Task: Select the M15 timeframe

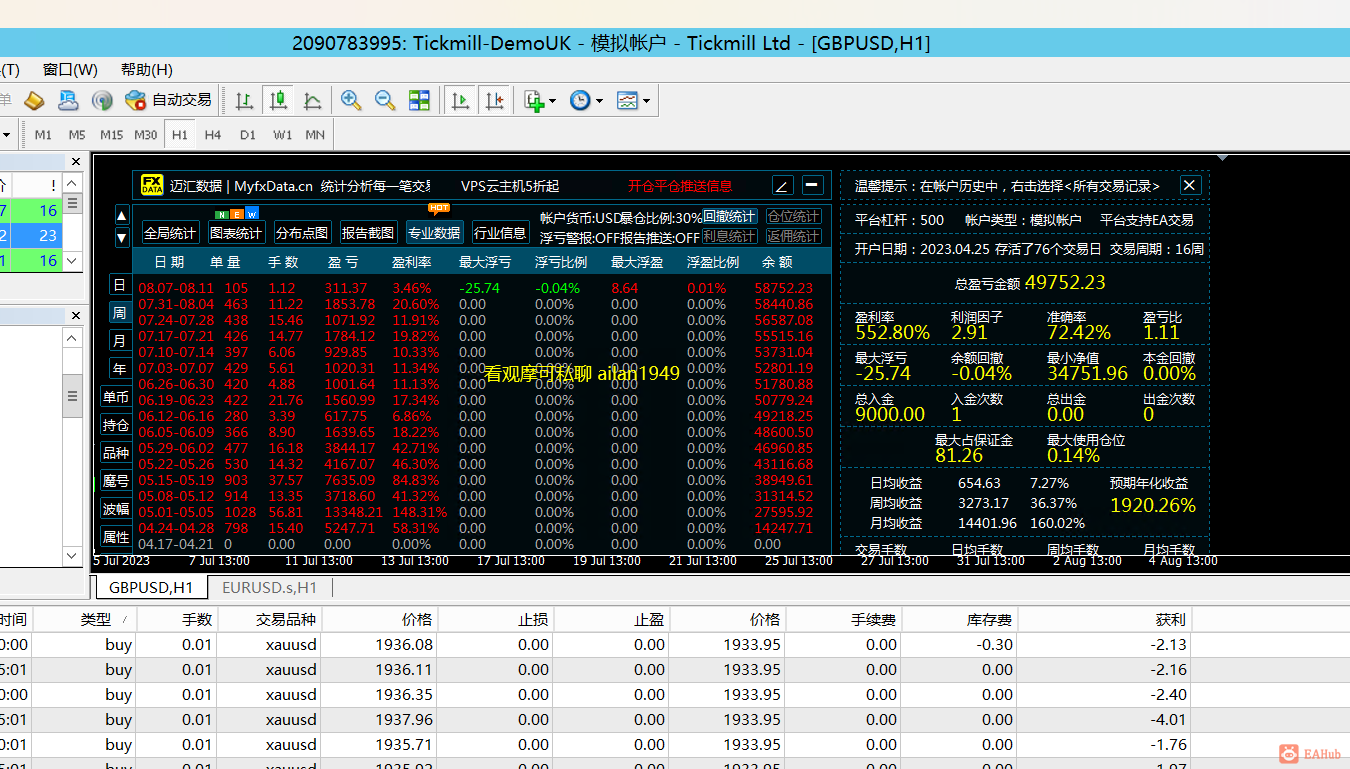Action: tap(111, 135)
